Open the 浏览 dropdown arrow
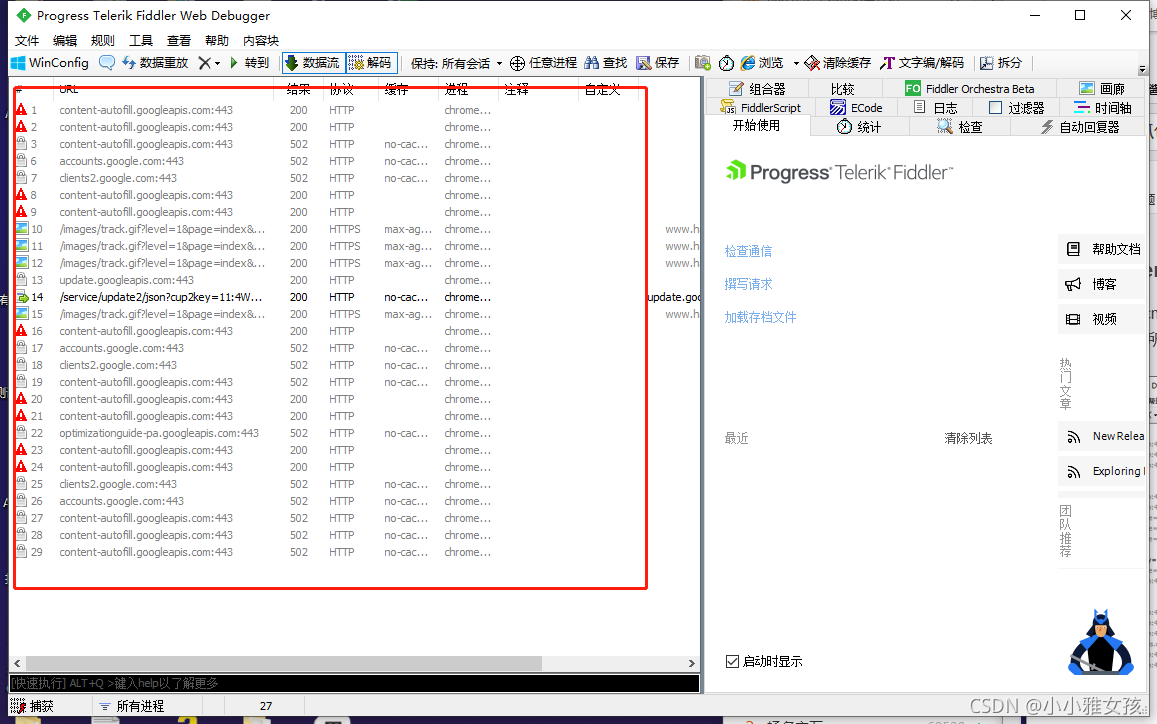 [x=795, y=63]
